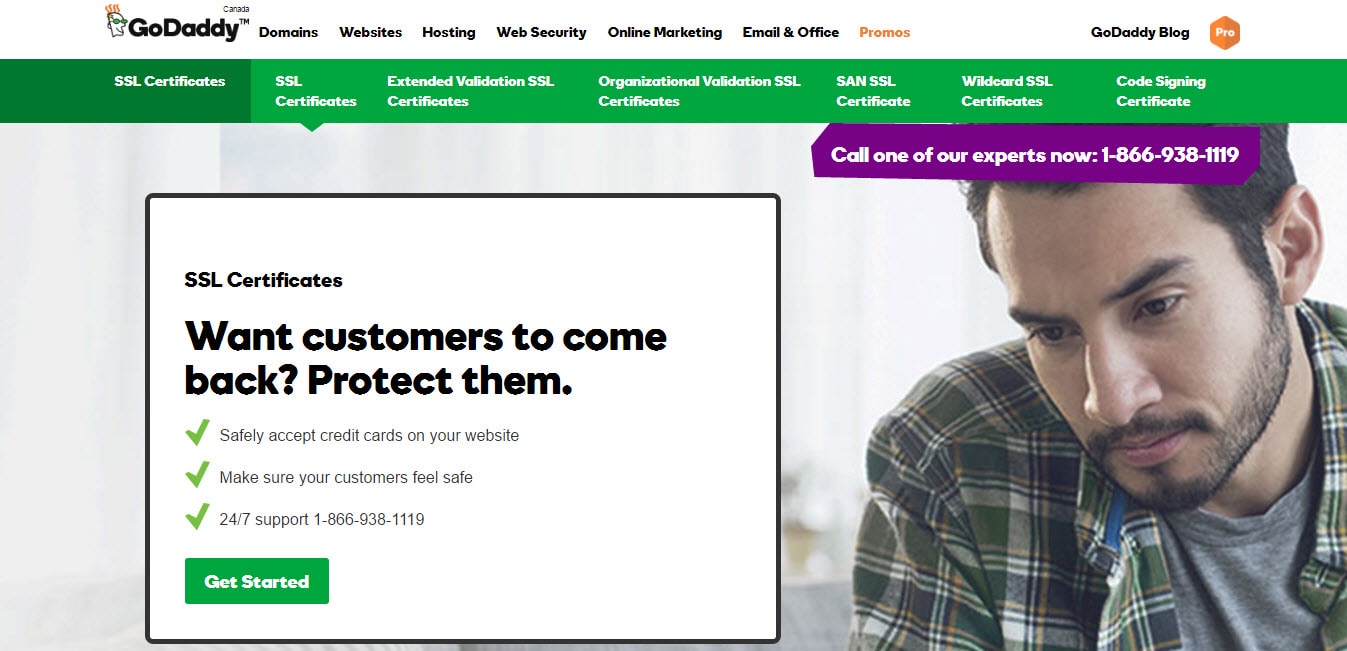1347x651 pixels.
Task: Switch to the SSL Certificates tab
Action: (x=315, y=90)
